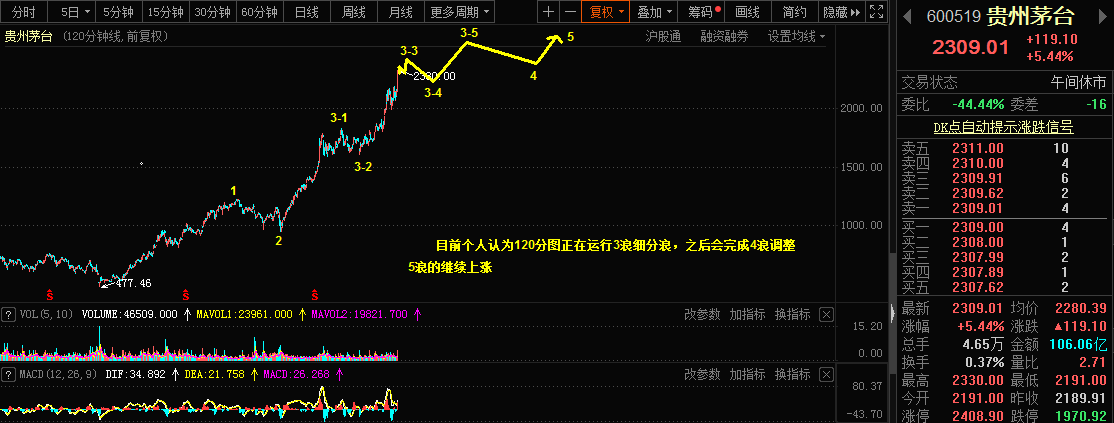Switch to the 周线 weekly chart tab
The image size is (1114, 423).
354,11
